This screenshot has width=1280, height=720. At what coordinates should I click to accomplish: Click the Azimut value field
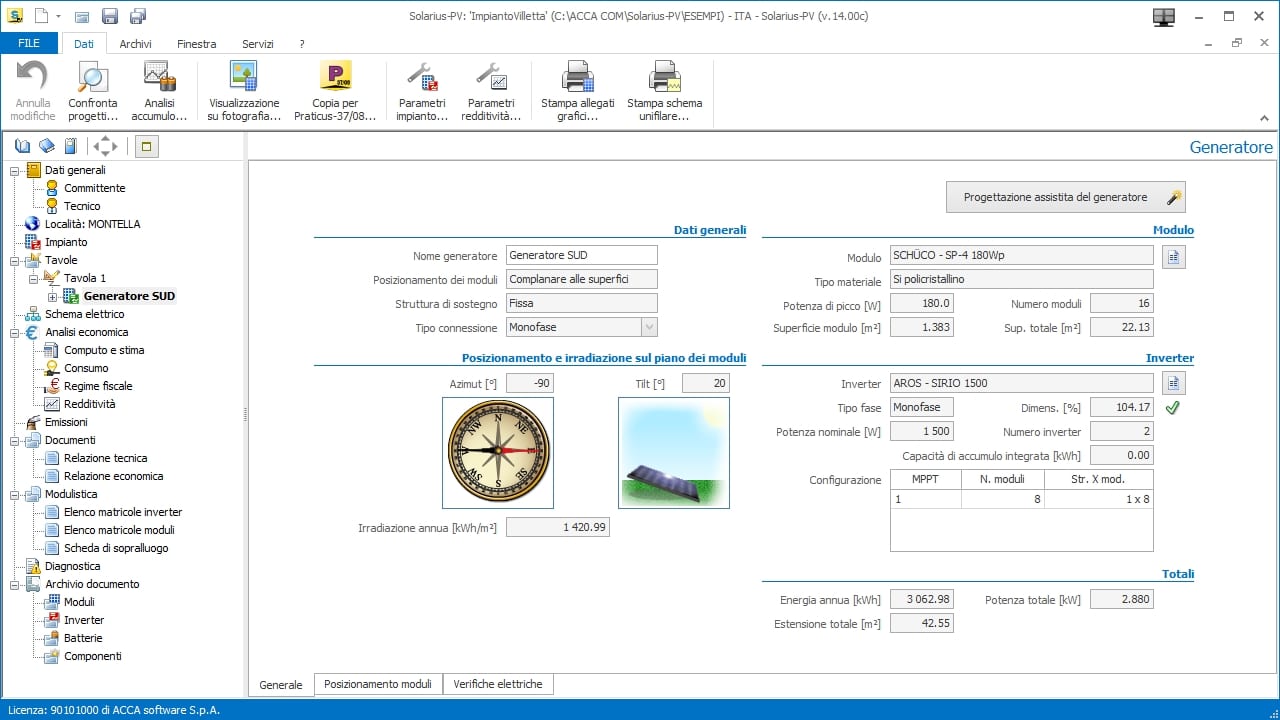530,383
